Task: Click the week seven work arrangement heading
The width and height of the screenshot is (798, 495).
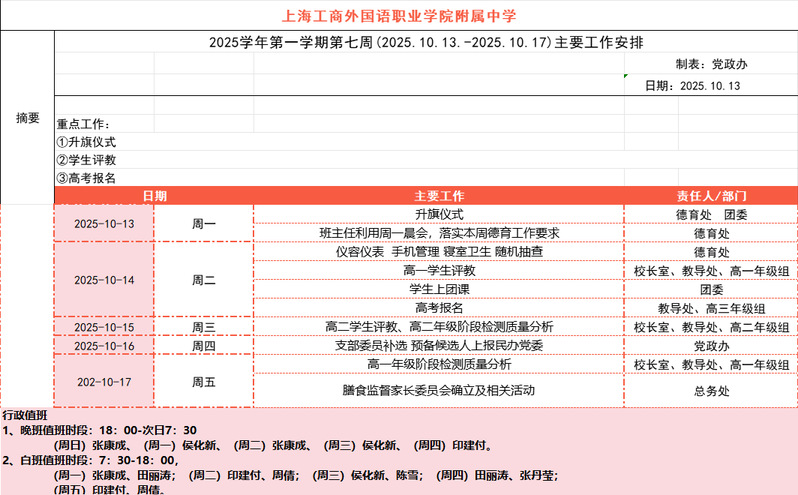Action: (x=426, y=42)
